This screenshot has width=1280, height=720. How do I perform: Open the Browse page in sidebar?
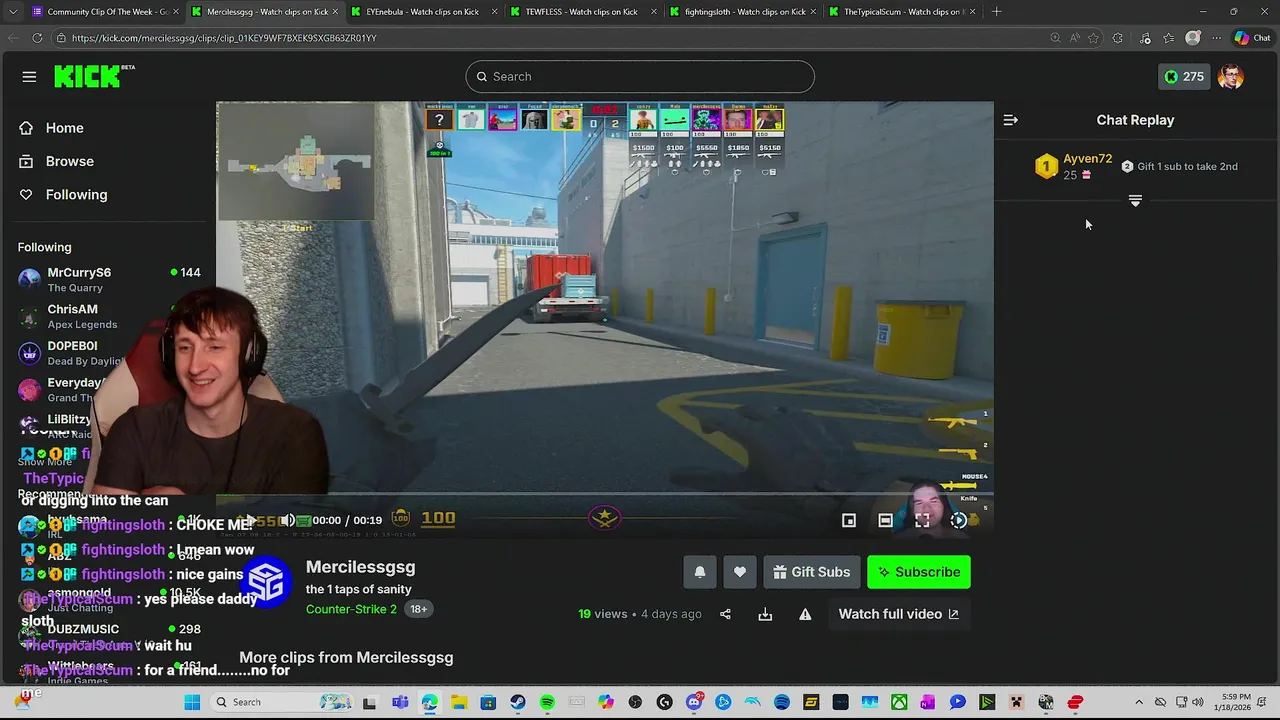pyautogui.click(x=69, y=161)
